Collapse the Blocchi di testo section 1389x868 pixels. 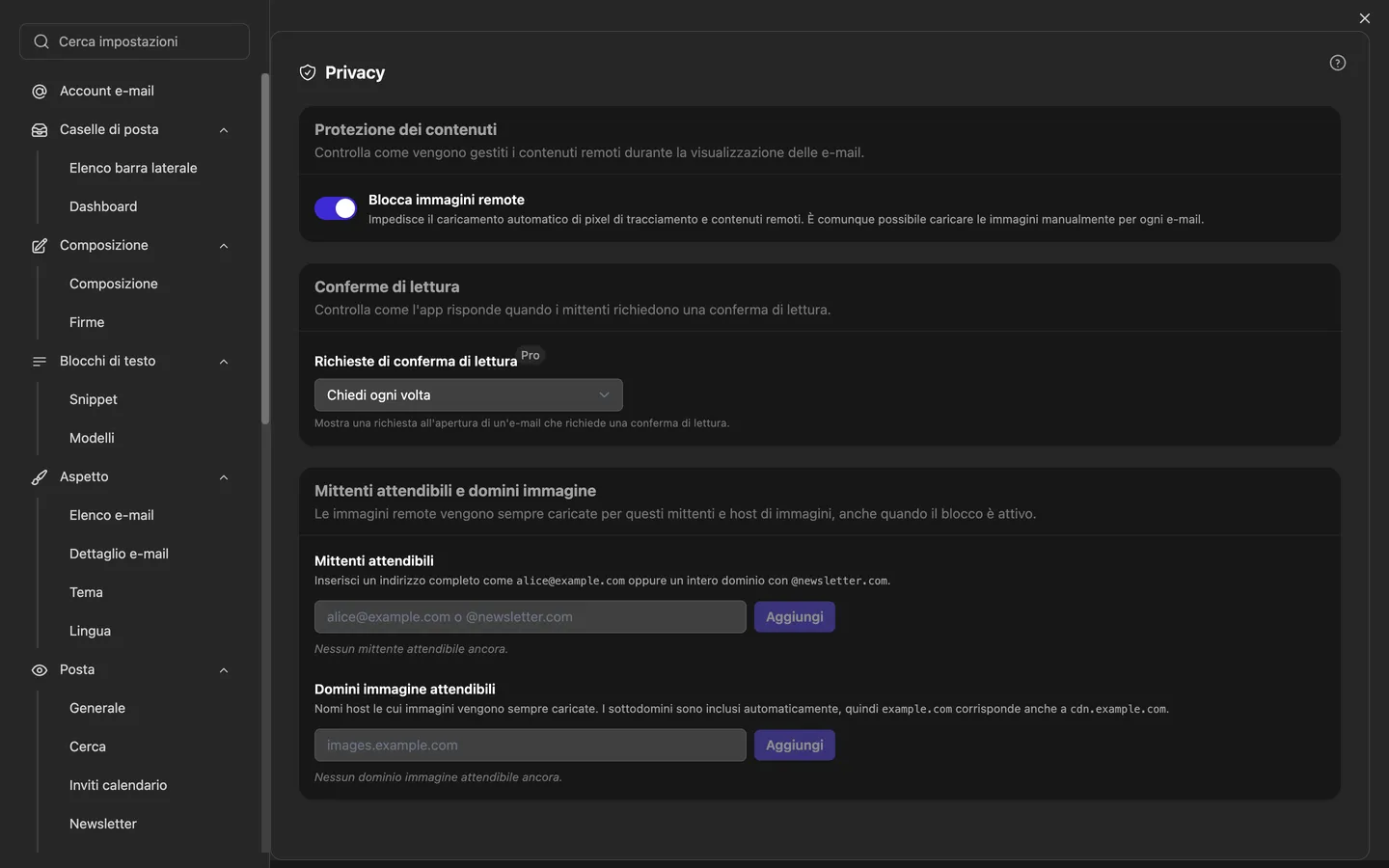(224, 362)
